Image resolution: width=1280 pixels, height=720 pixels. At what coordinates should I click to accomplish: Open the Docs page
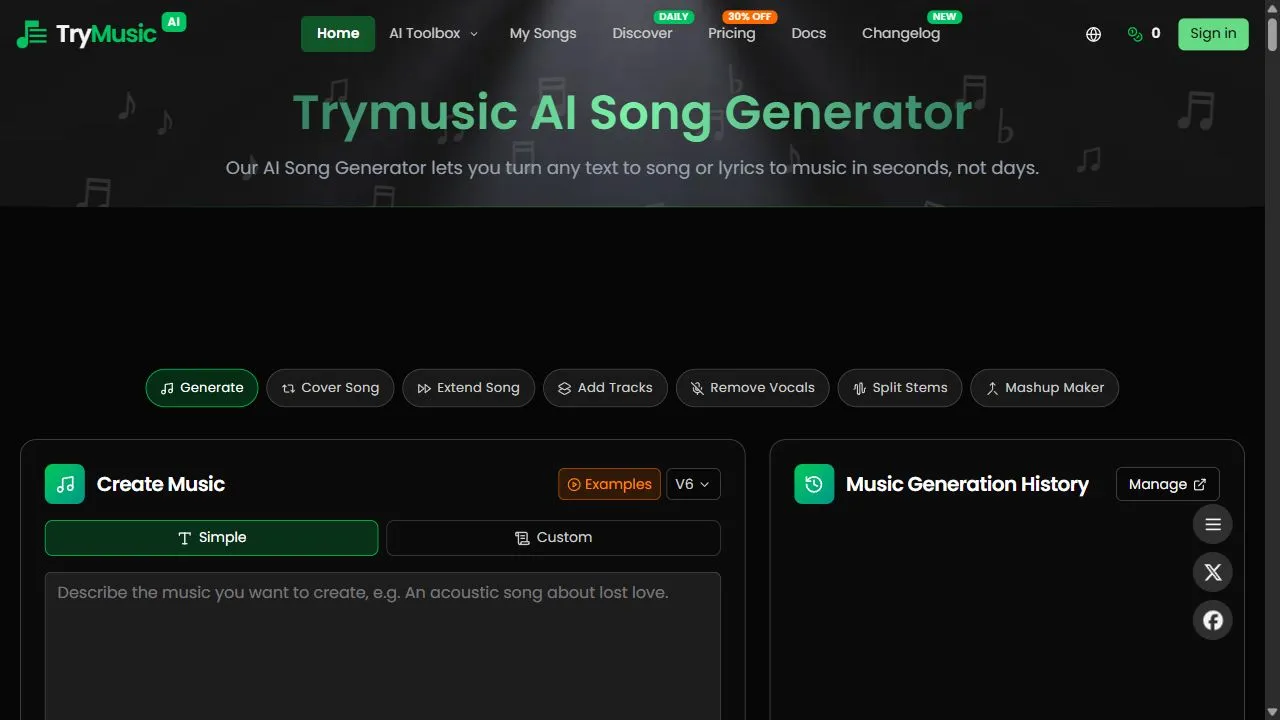click(809, 34)
